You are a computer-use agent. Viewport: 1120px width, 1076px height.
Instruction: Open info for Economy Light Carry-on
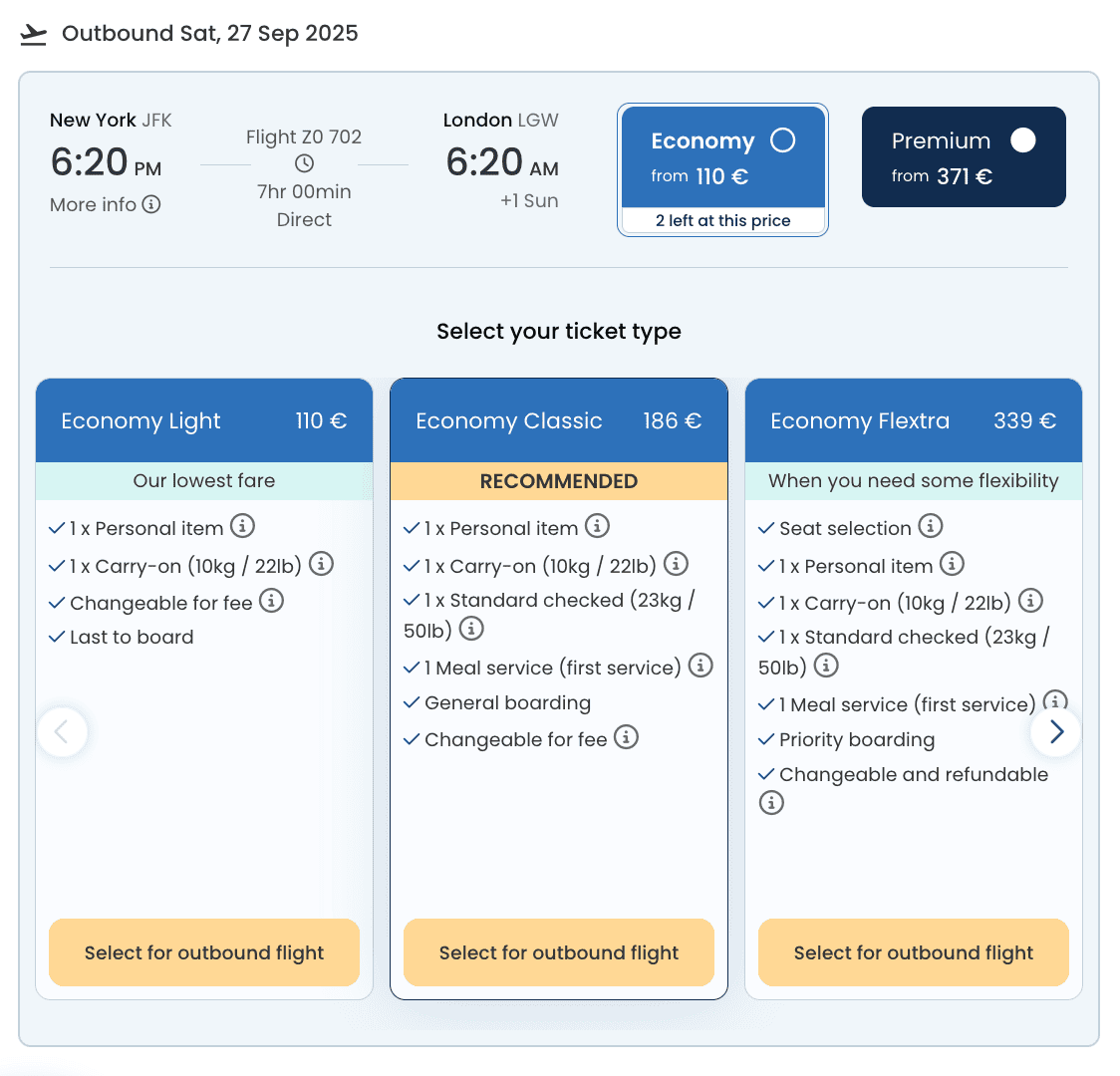tap(321, 564)
